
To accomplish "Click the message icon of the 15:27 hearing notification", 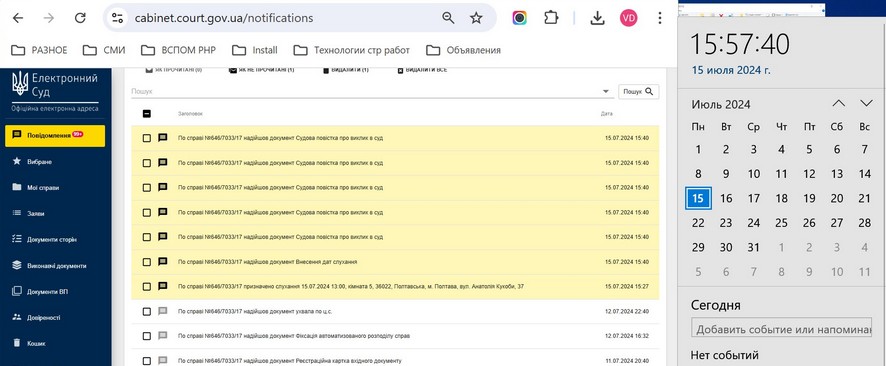I will point(163,286).
